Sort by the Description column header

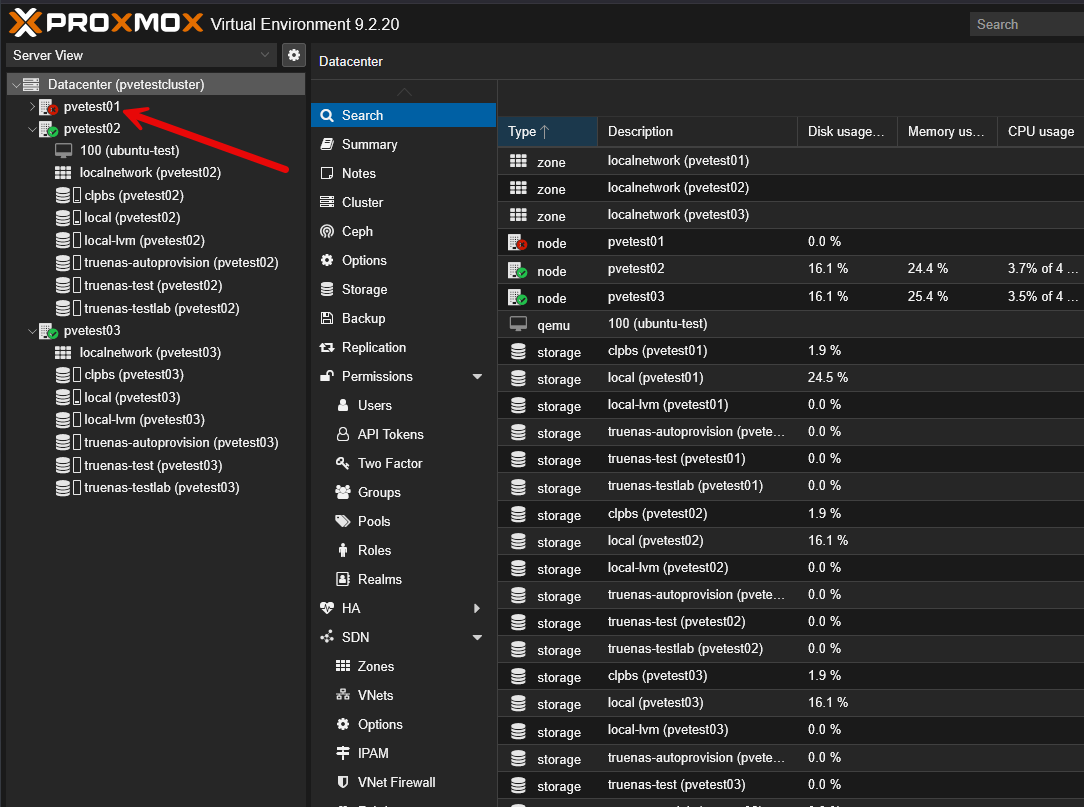click(x=698, y=131)
